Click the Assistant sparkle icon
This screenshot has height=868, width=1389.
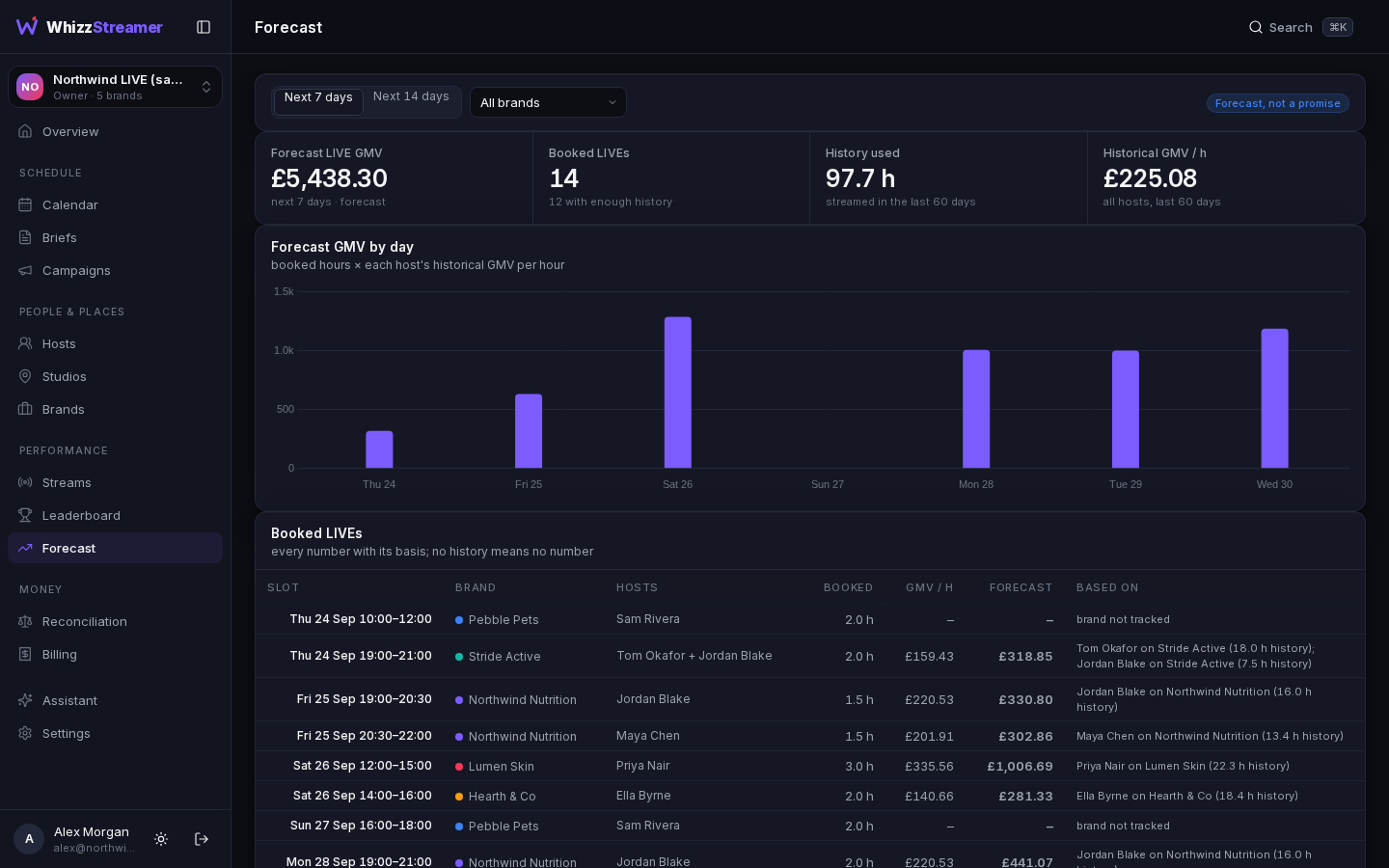(x=25, y=700)
